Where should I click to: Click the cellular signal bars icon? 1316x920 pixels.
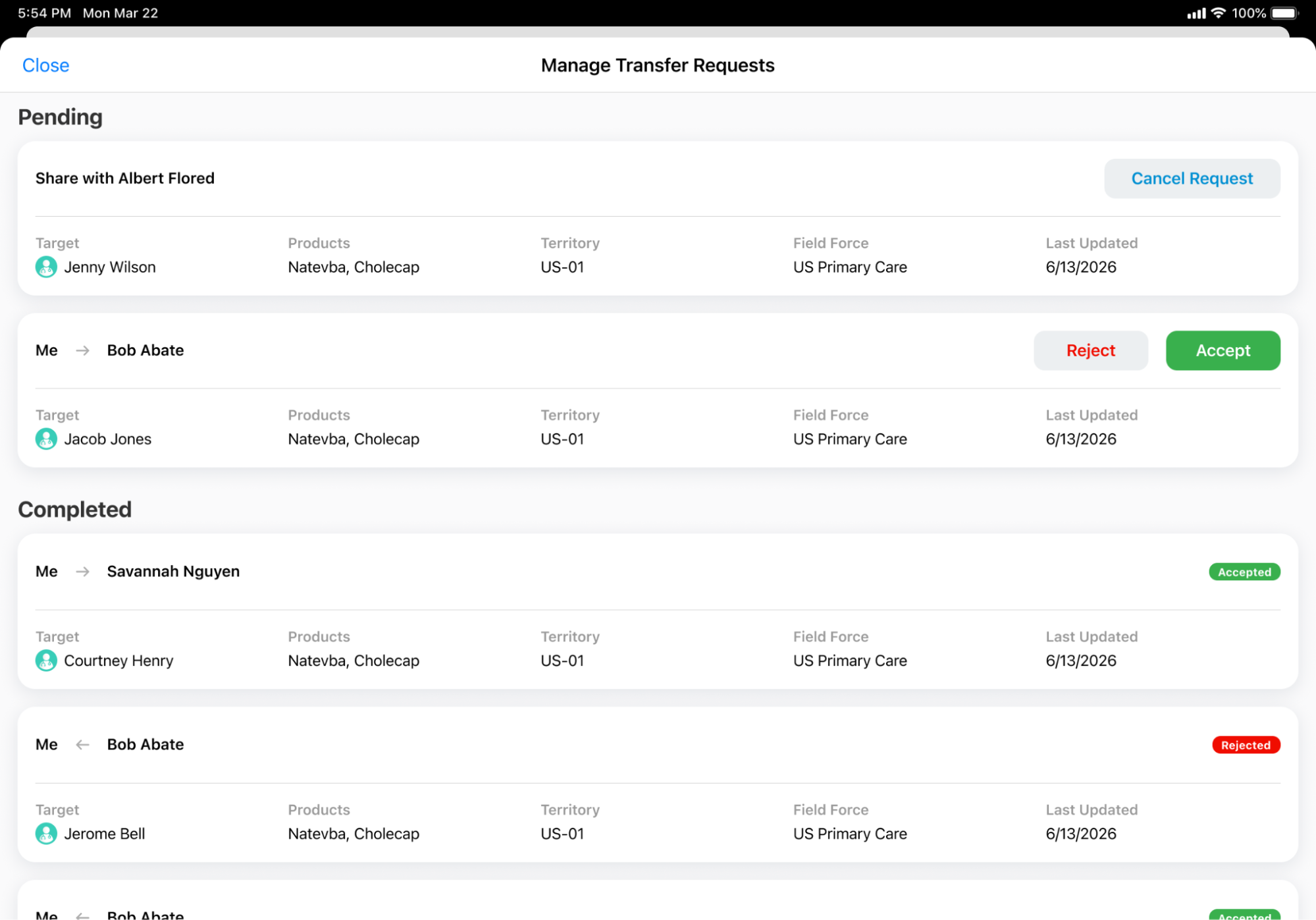(x=1196, y=13)
